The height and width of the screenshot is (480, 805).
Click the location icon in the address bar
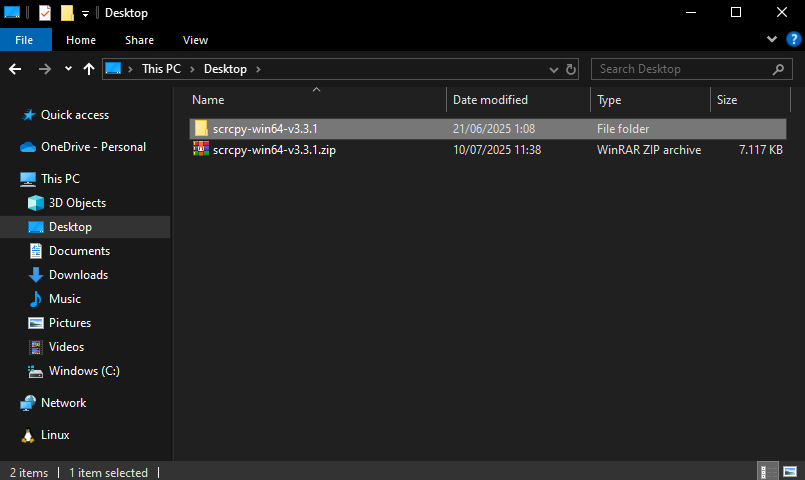pos(113,69)
